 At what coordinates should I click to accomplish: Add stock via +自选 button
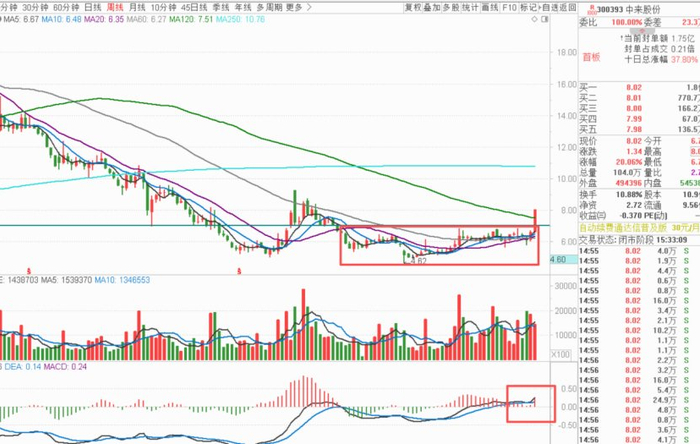(549, 7)
